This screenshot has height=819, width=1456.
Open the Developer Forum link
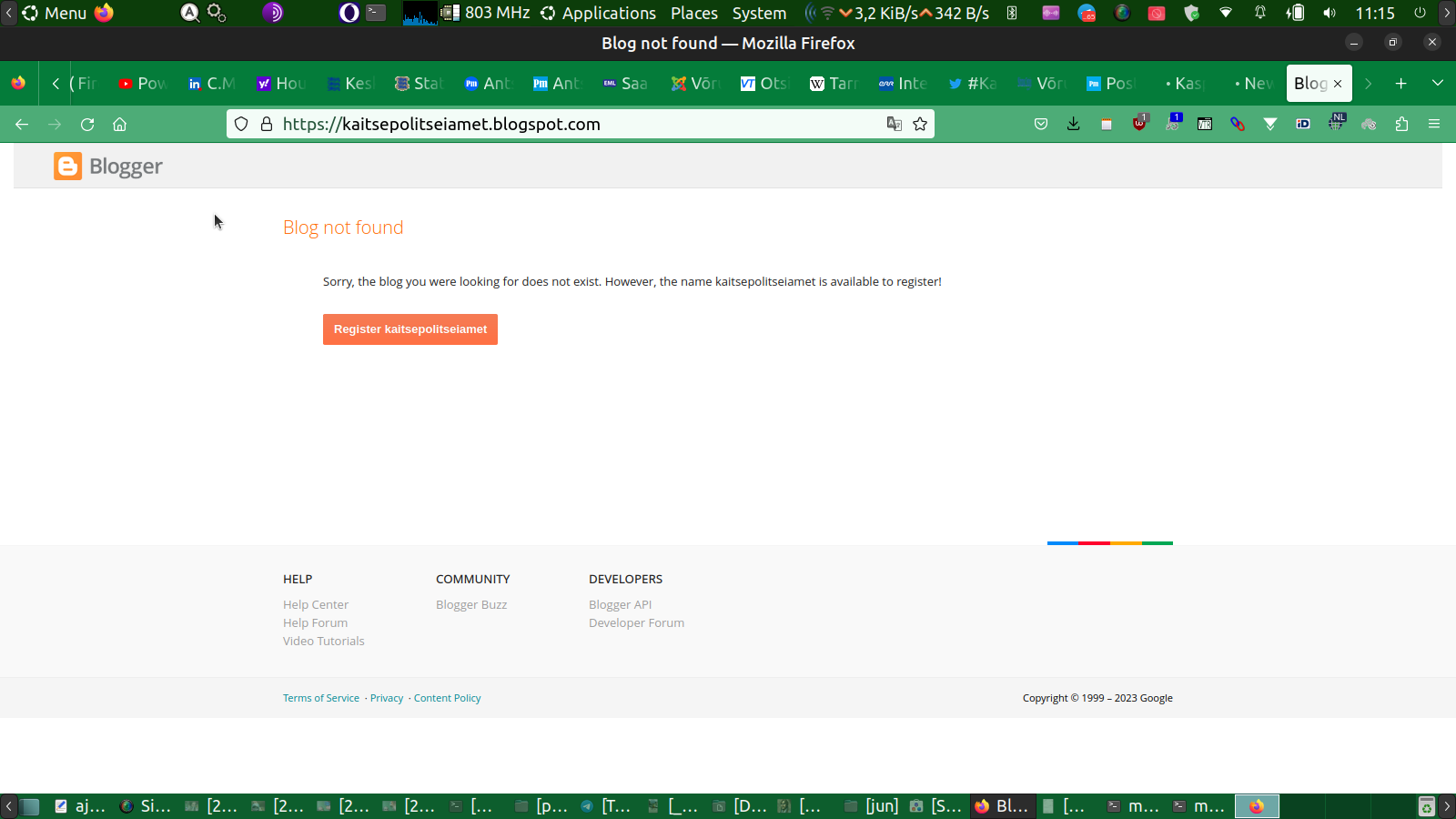point(637,622)
